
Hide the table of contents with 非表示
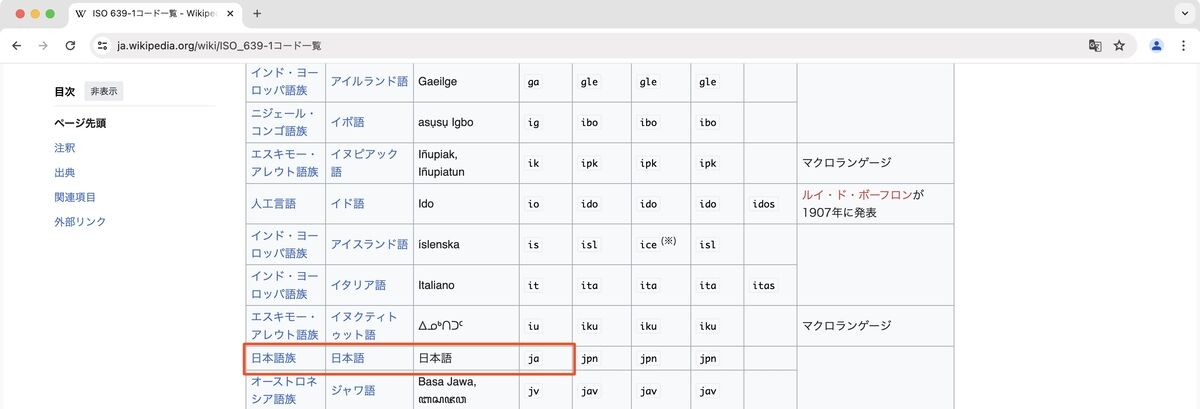click(x=103, y=91)
